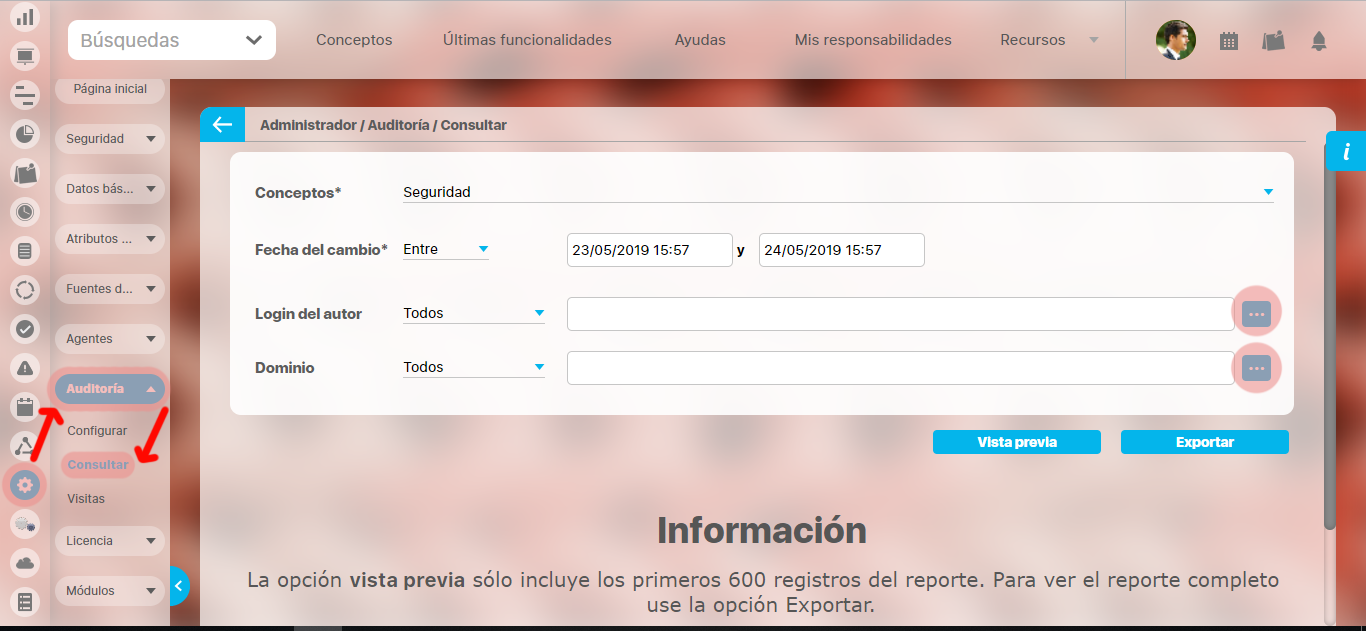Click the Vista previa button
The width and height of the screenshot is (1366, 631).
[x=1016, y=442]
